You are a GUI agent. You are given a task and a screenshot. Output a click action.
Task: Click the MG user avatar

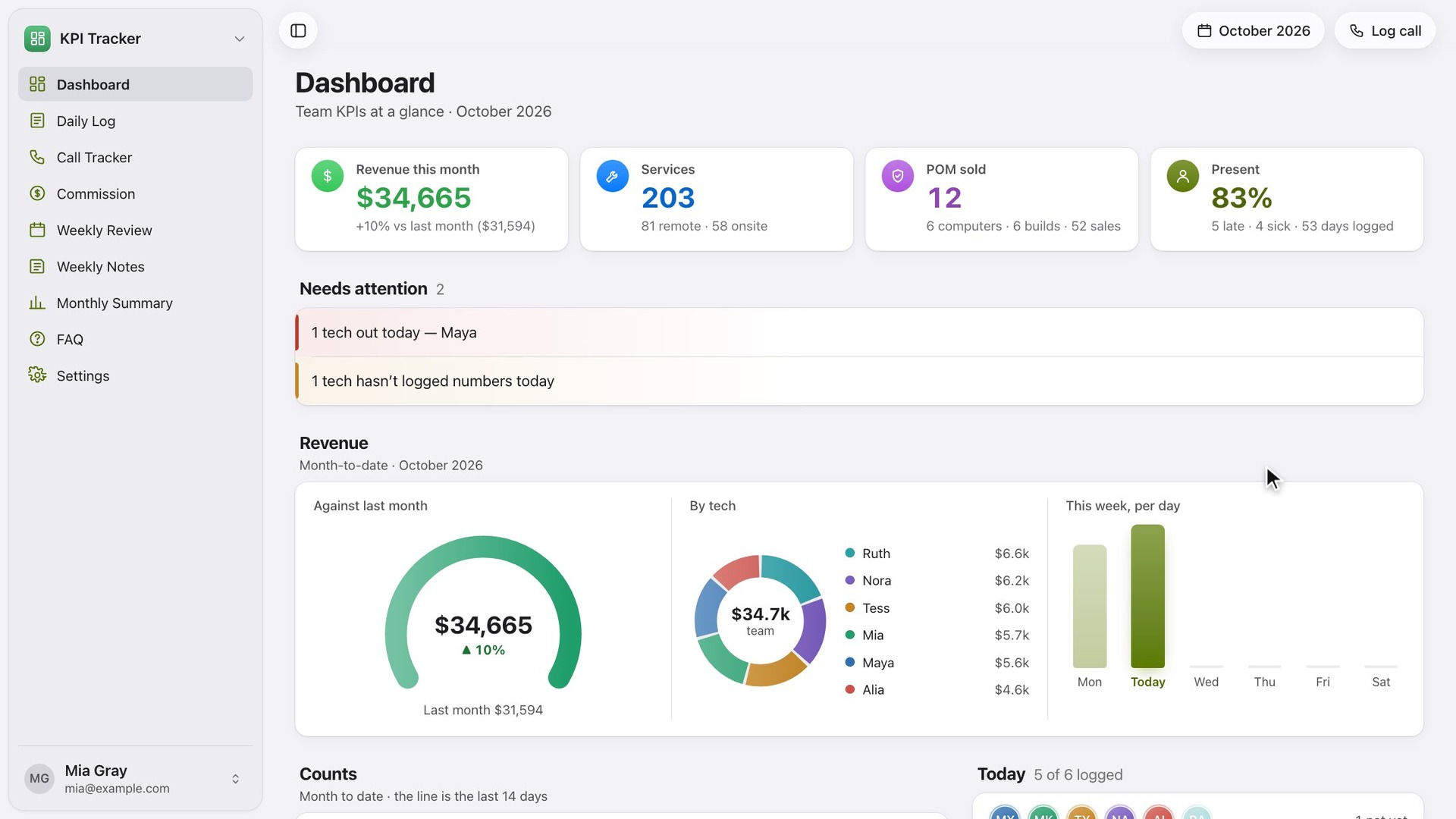click(x=39, y=779)
